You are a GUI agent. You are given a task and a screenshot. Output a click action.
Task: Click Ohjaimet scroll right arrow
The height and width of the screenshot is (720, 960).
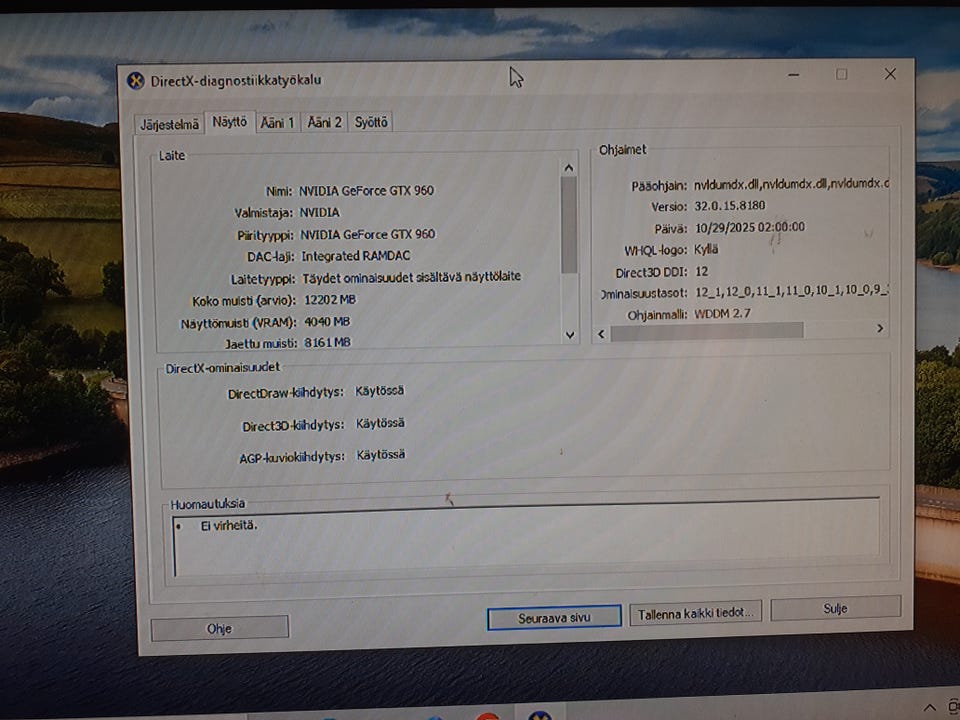click(880, 328)
